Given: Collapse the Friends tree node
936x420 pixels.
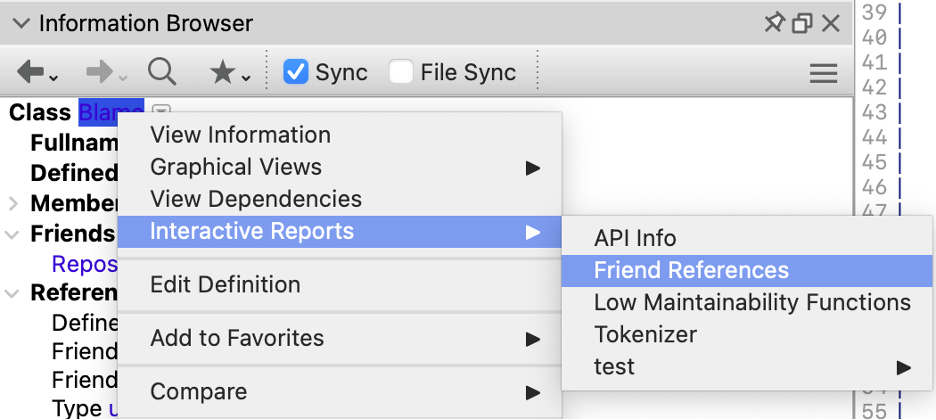Looking at the screenshot, I should [13, 235].
